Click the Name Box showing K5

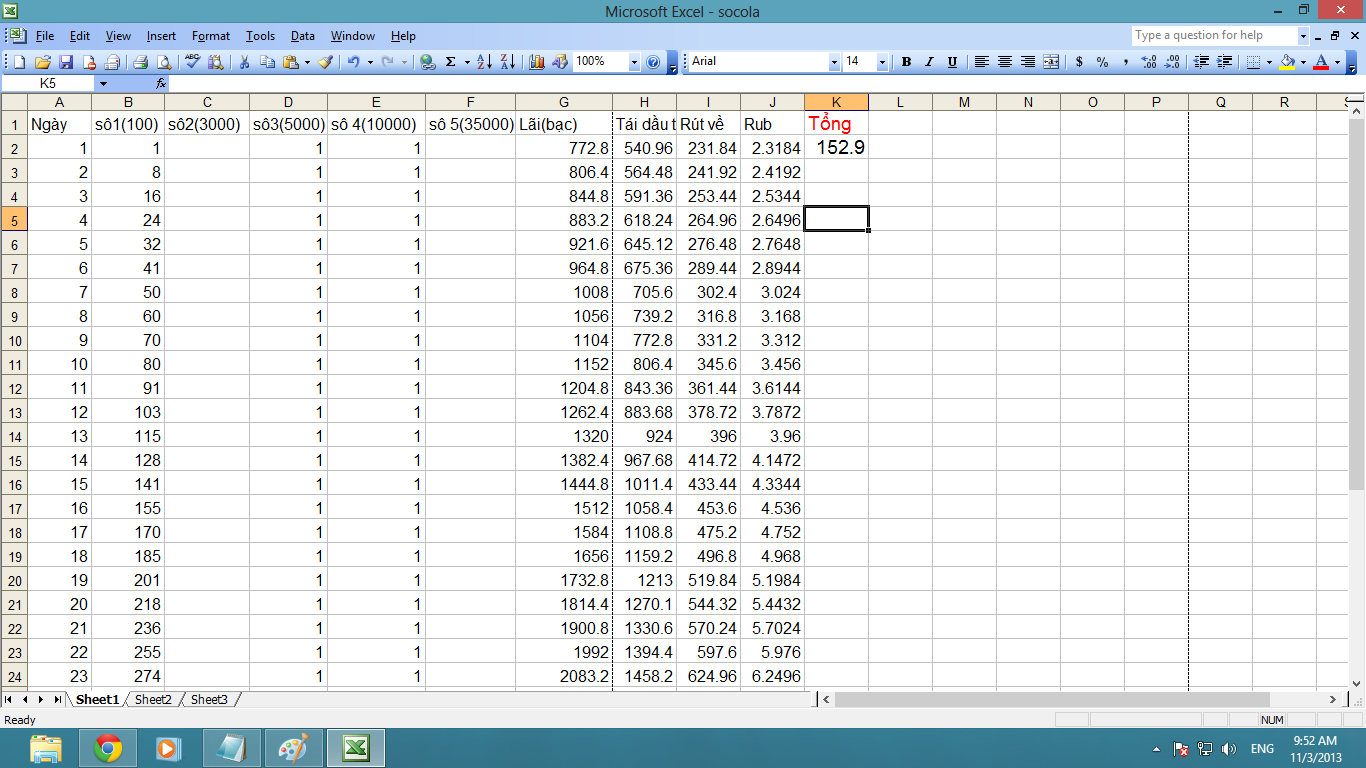48,84
